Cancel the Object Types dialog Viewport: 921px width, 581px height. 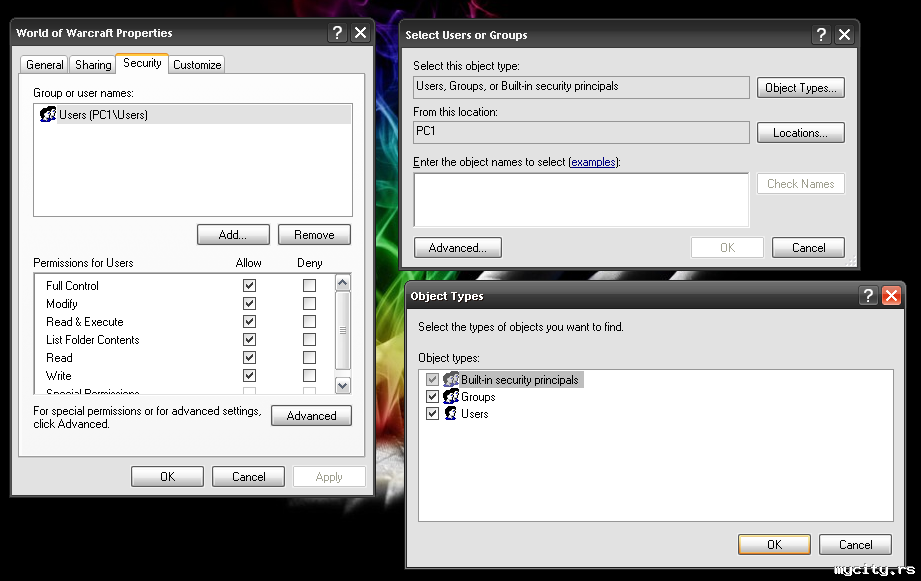click(x=855, y=545)
